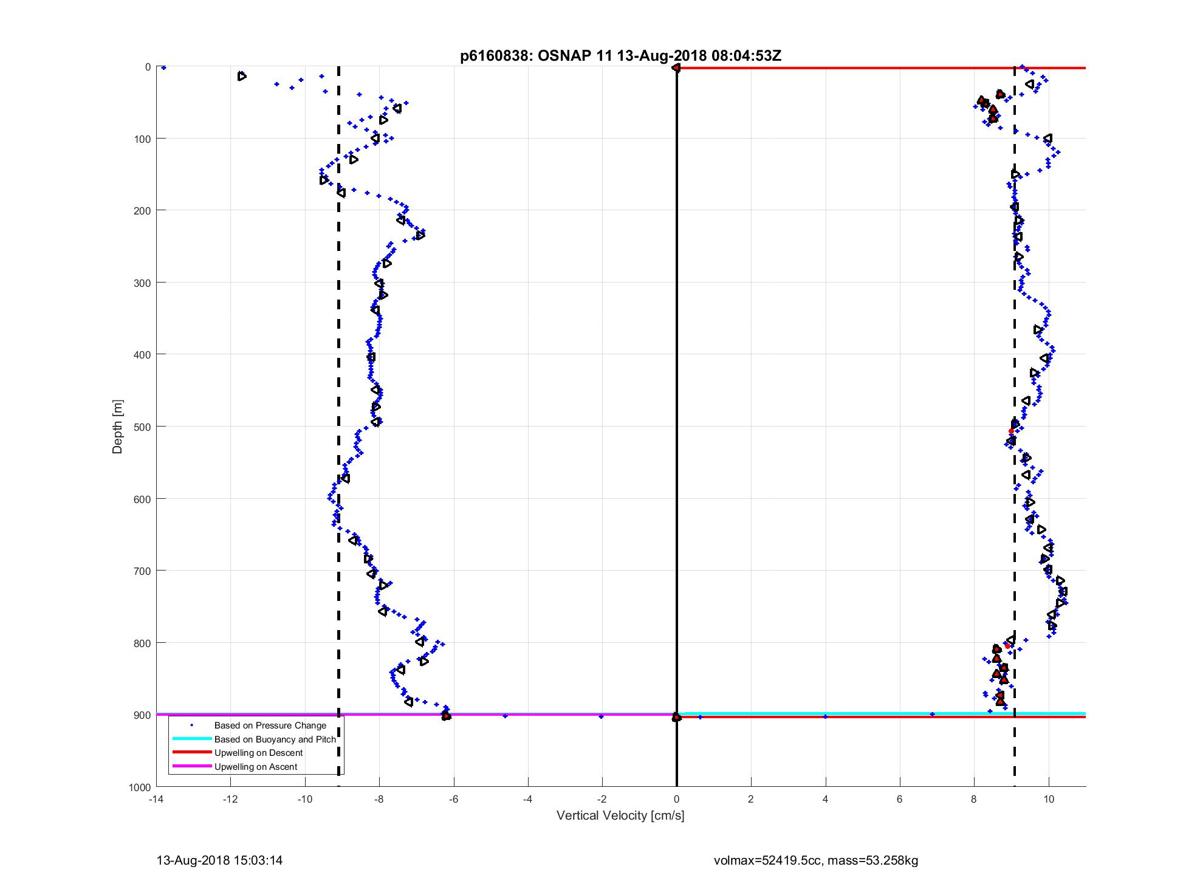
Task: Click the magenta line legend sample
Action: (191, 767)
